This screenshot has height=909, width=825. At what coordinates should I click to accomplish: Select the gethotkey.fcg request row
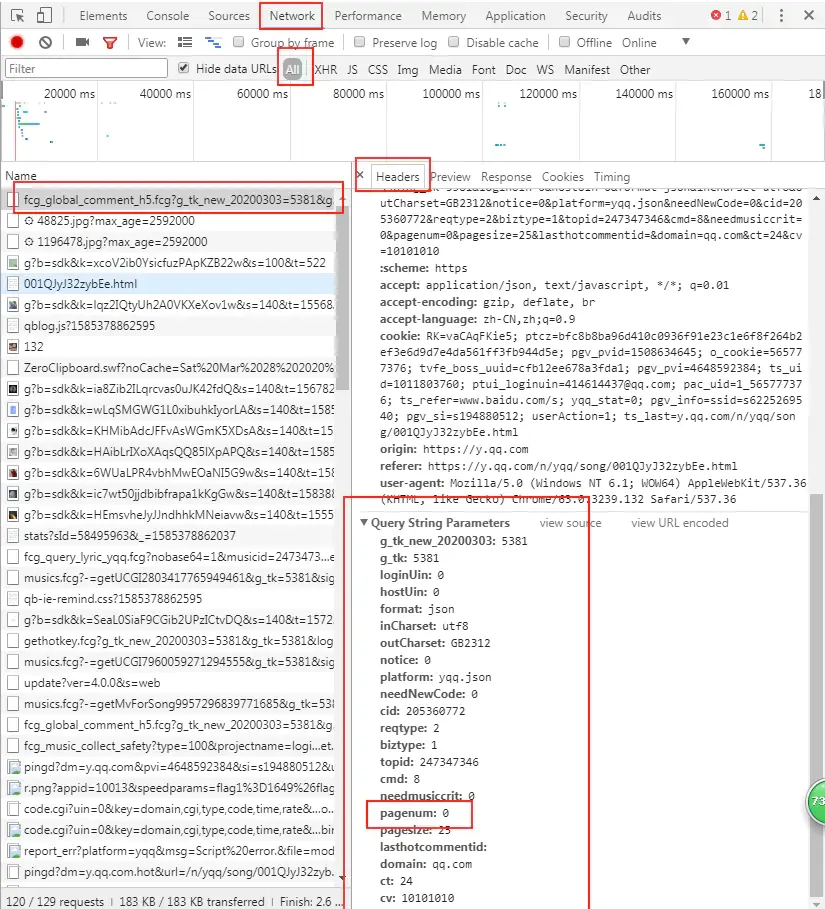point(170,641)
